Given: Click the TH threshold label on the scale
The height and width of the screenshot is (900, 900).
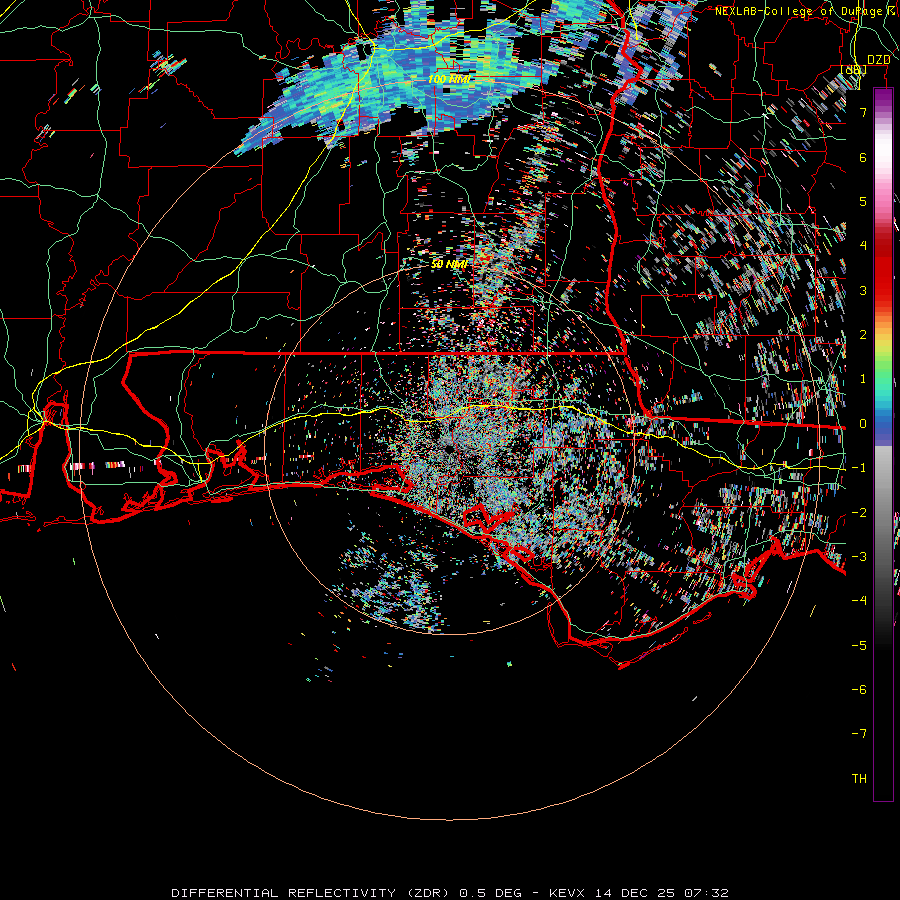Looking at the screenshot, I should tap(859, 778).
